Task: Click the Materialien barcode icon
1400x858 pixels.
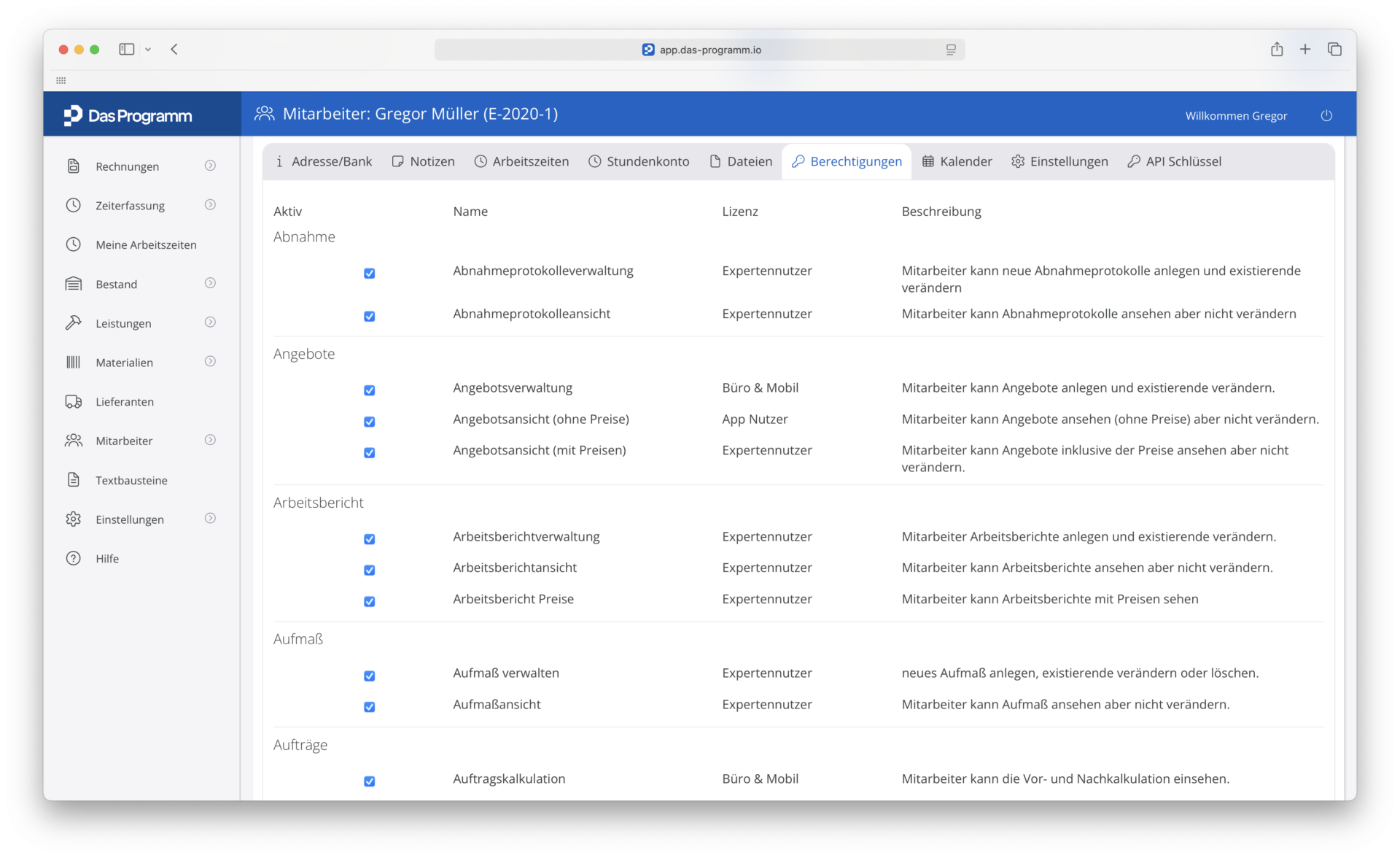Action: [74, 362]
